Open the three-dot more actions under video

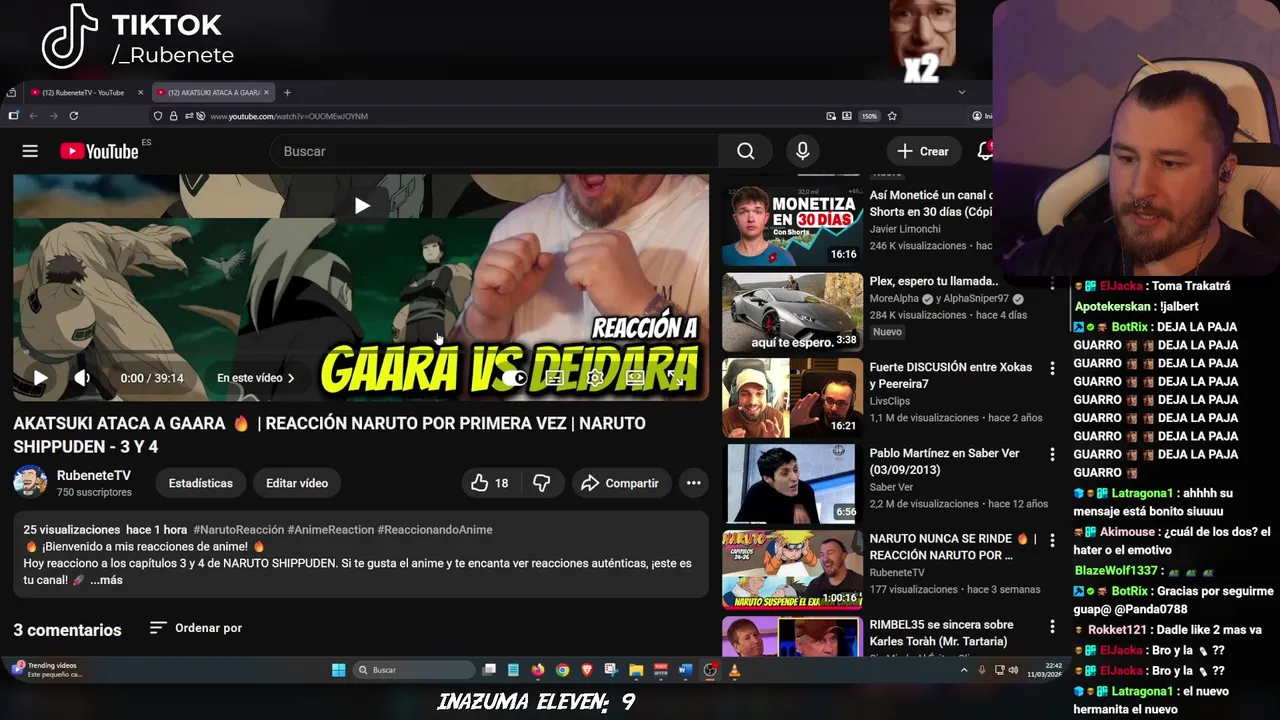tap(693, 483)
